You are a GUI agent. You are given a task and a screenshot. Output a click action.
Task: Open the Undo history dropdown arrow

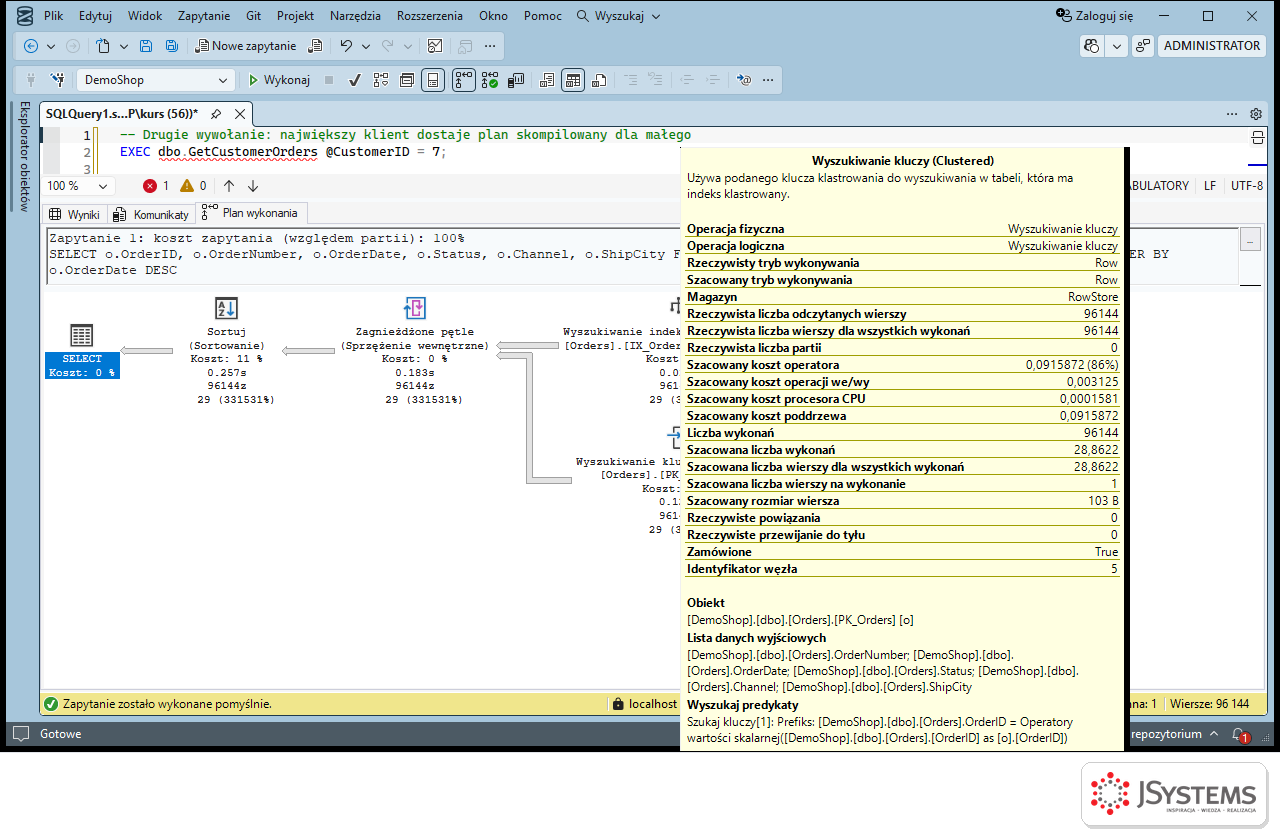(x=366, y=46)
